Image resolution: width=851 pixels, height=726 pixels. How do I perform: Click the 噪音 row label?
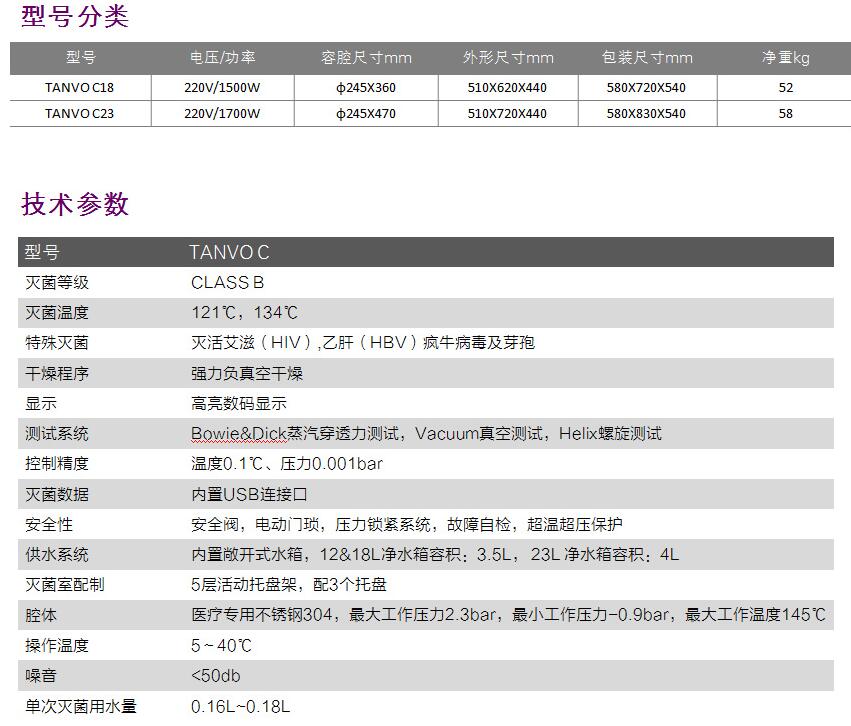pos(41,676)
